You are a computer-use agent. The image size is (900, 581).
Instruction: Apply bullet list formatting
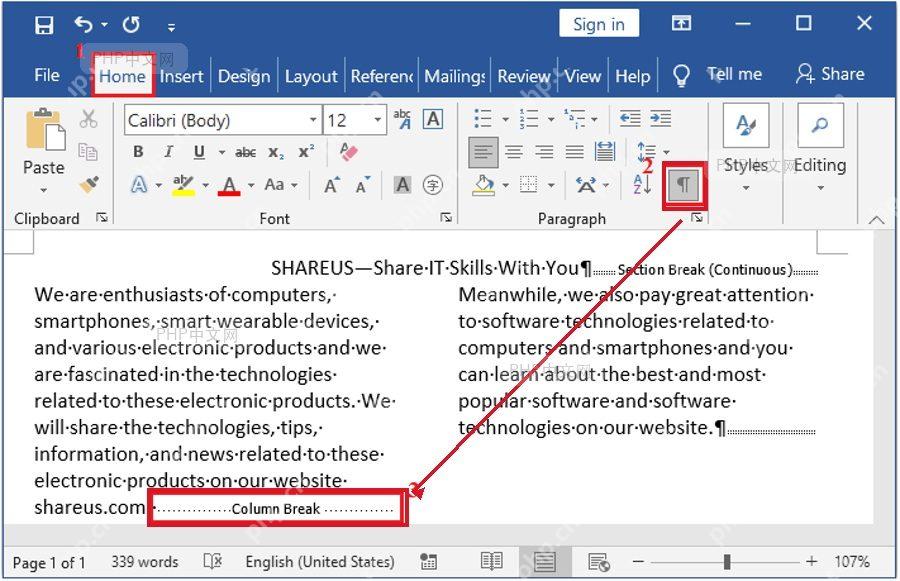click(x=483, y=119)
